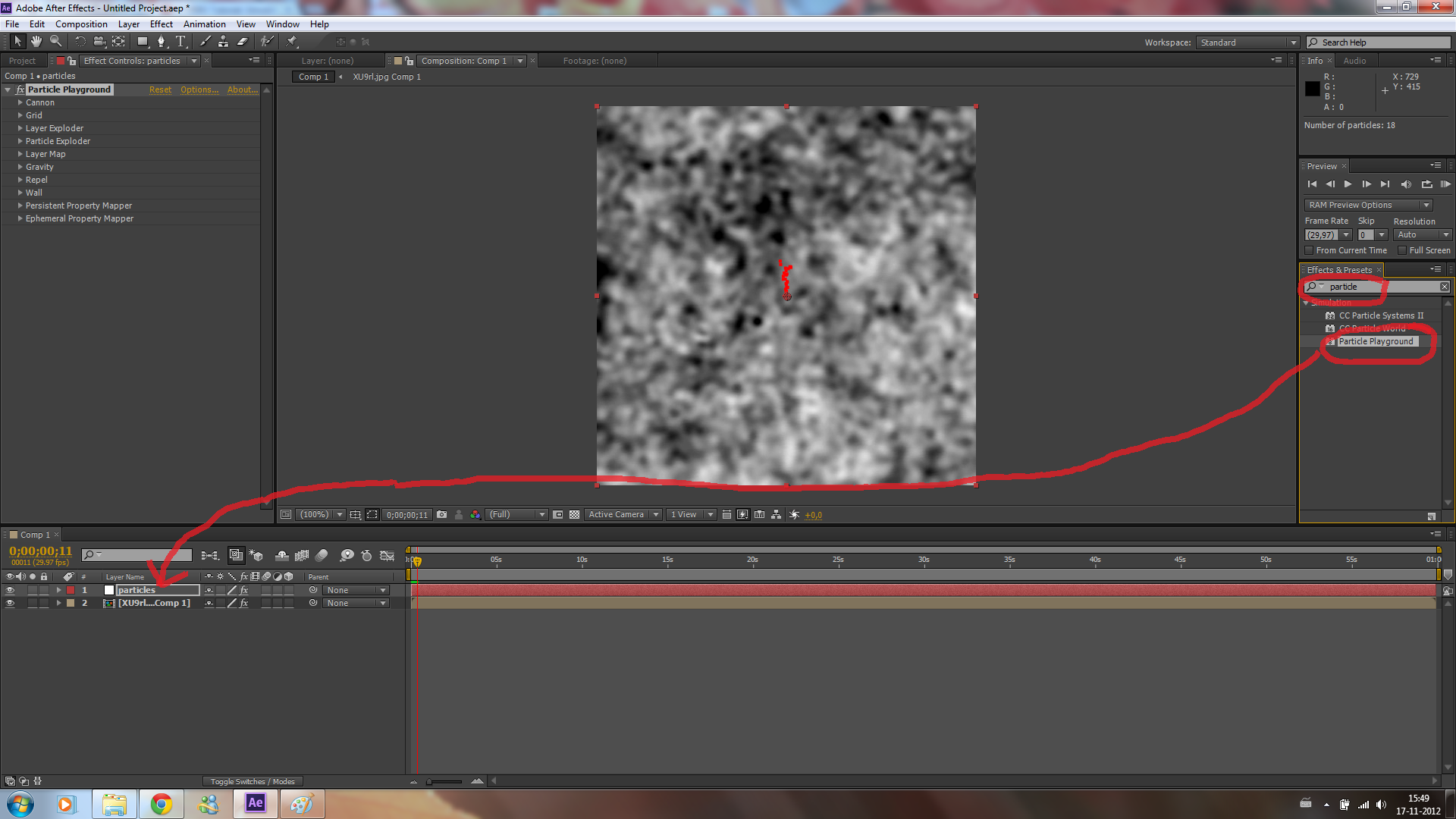The width and height of the screenshot is (1456, 819).
Task: Select the Pan Behind tool
Action: (119, 42)
